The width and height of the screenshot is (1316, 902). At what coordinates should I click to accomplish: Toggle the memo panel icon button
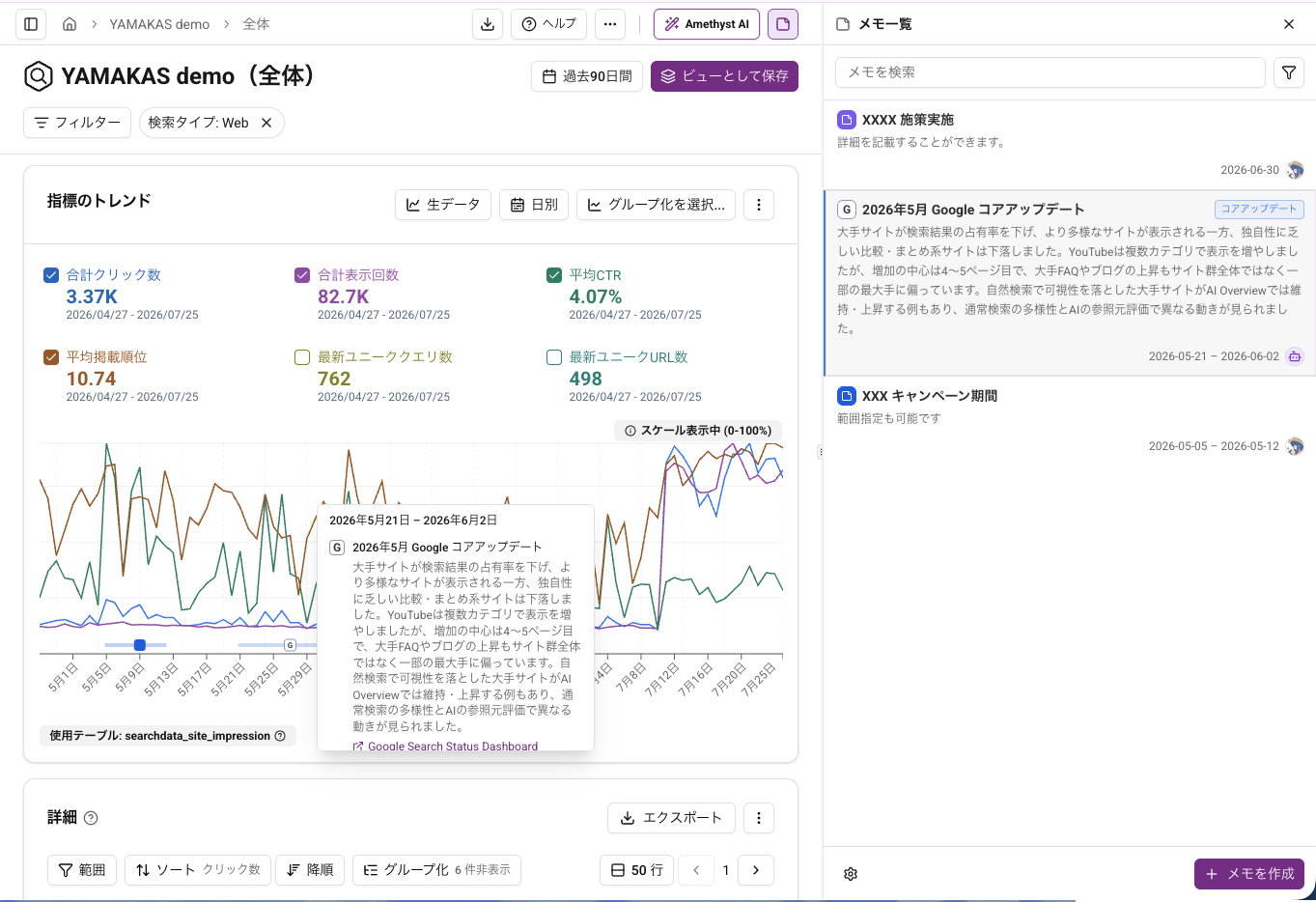[x=783, y=24]
